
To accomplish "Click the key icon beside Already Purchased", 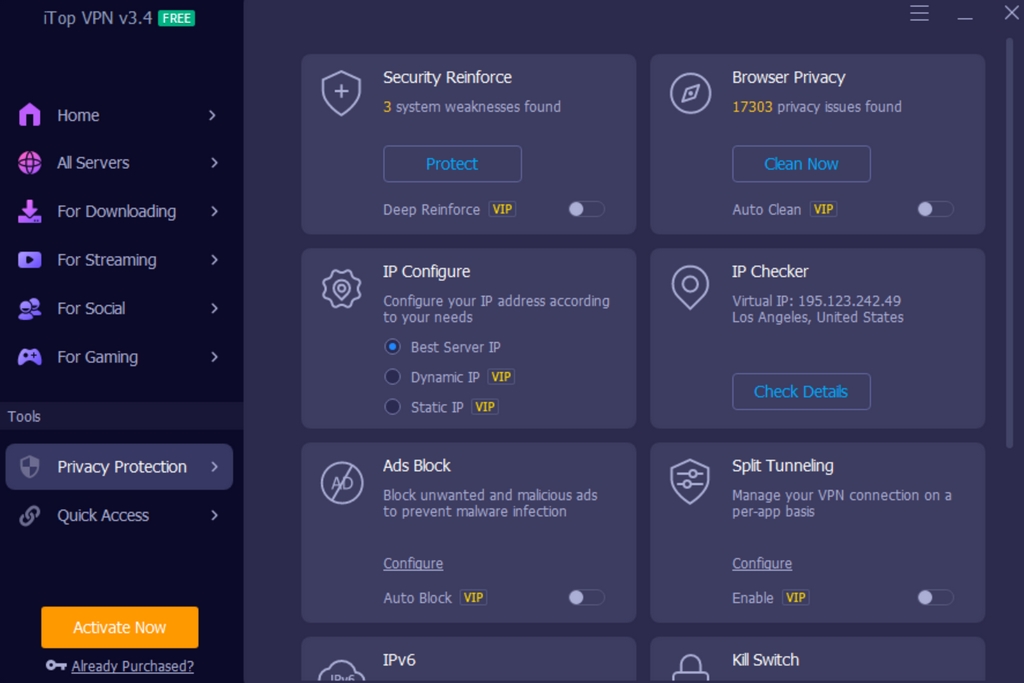I will [56, 665].
